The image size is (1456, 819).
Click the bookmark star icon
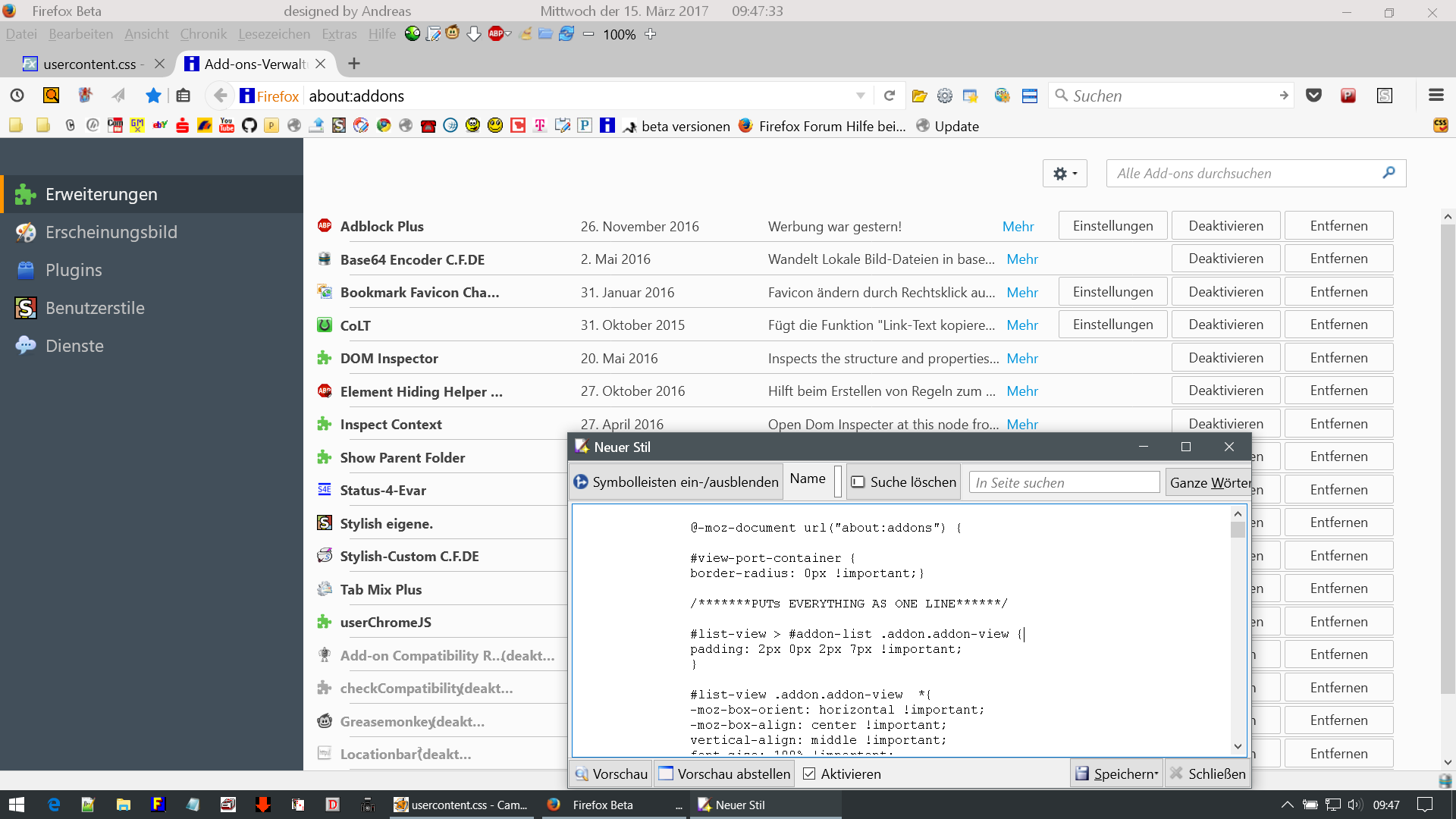[x=153, y=96]
